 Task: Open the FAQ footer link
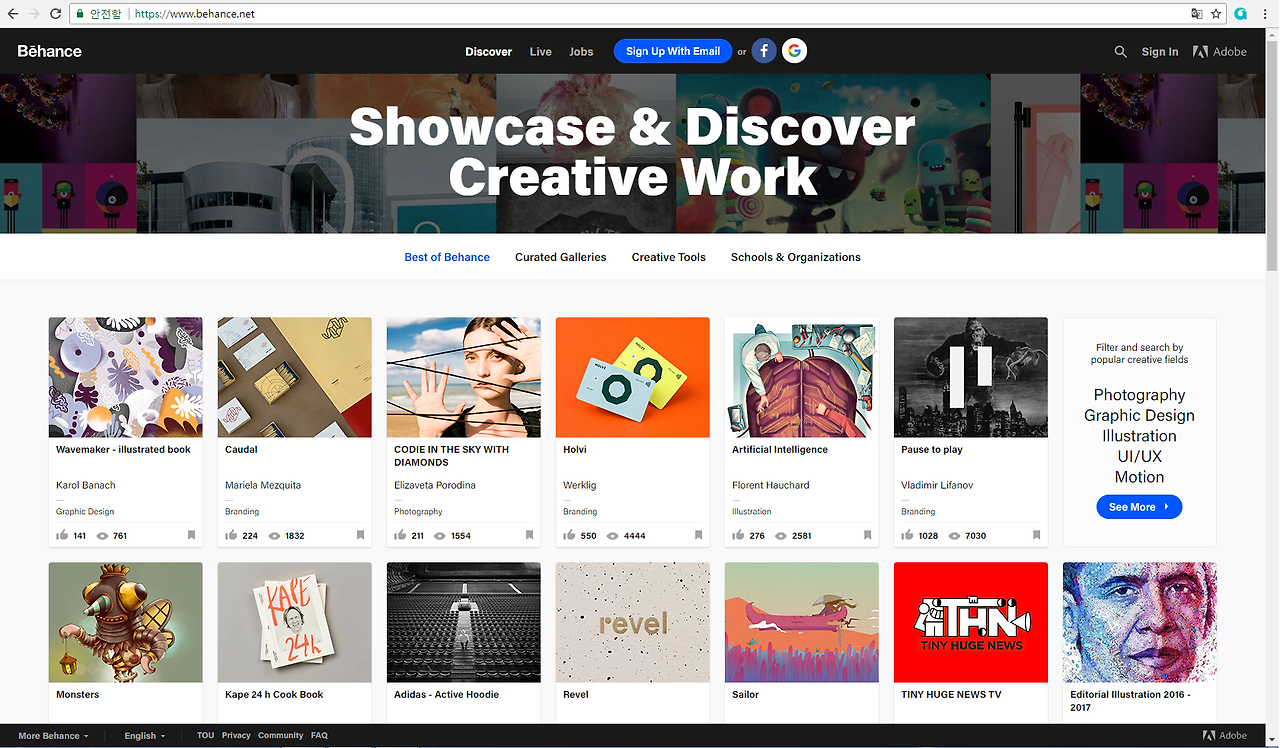319,736
